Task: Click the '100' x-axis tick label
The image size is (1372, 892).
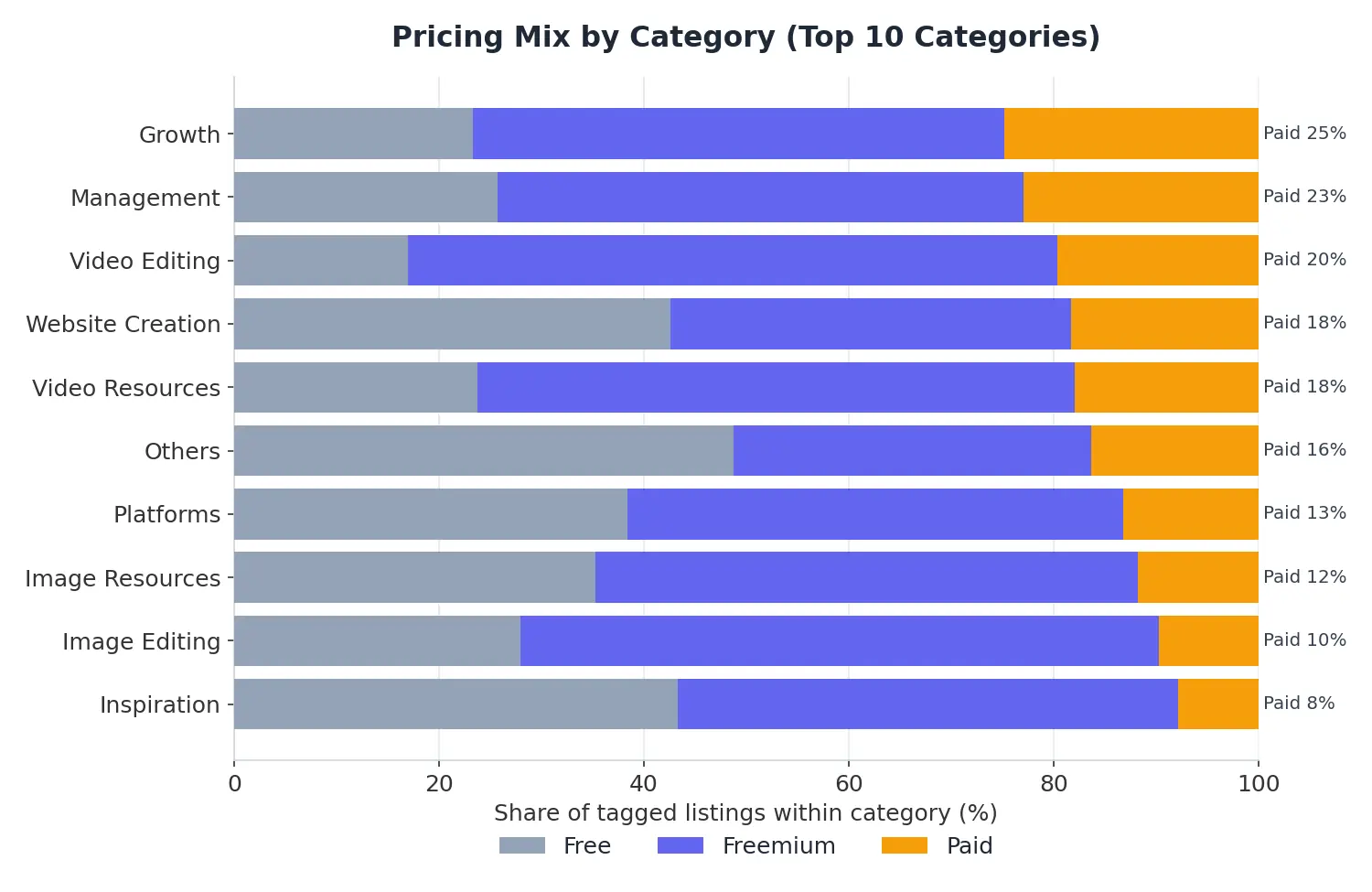Action: click(x=1259, y=784)
